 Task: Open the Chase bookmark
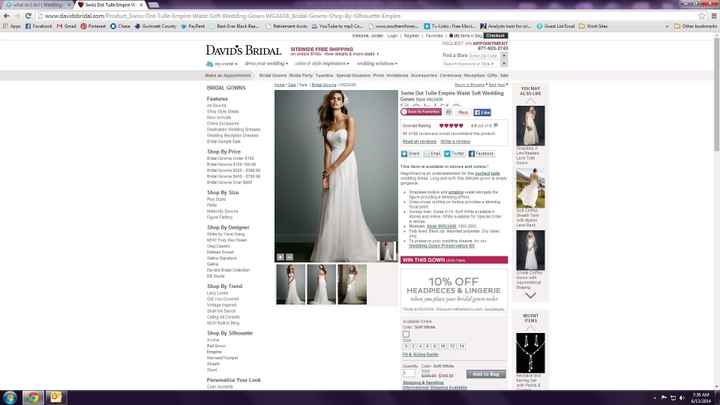point(120,26)
